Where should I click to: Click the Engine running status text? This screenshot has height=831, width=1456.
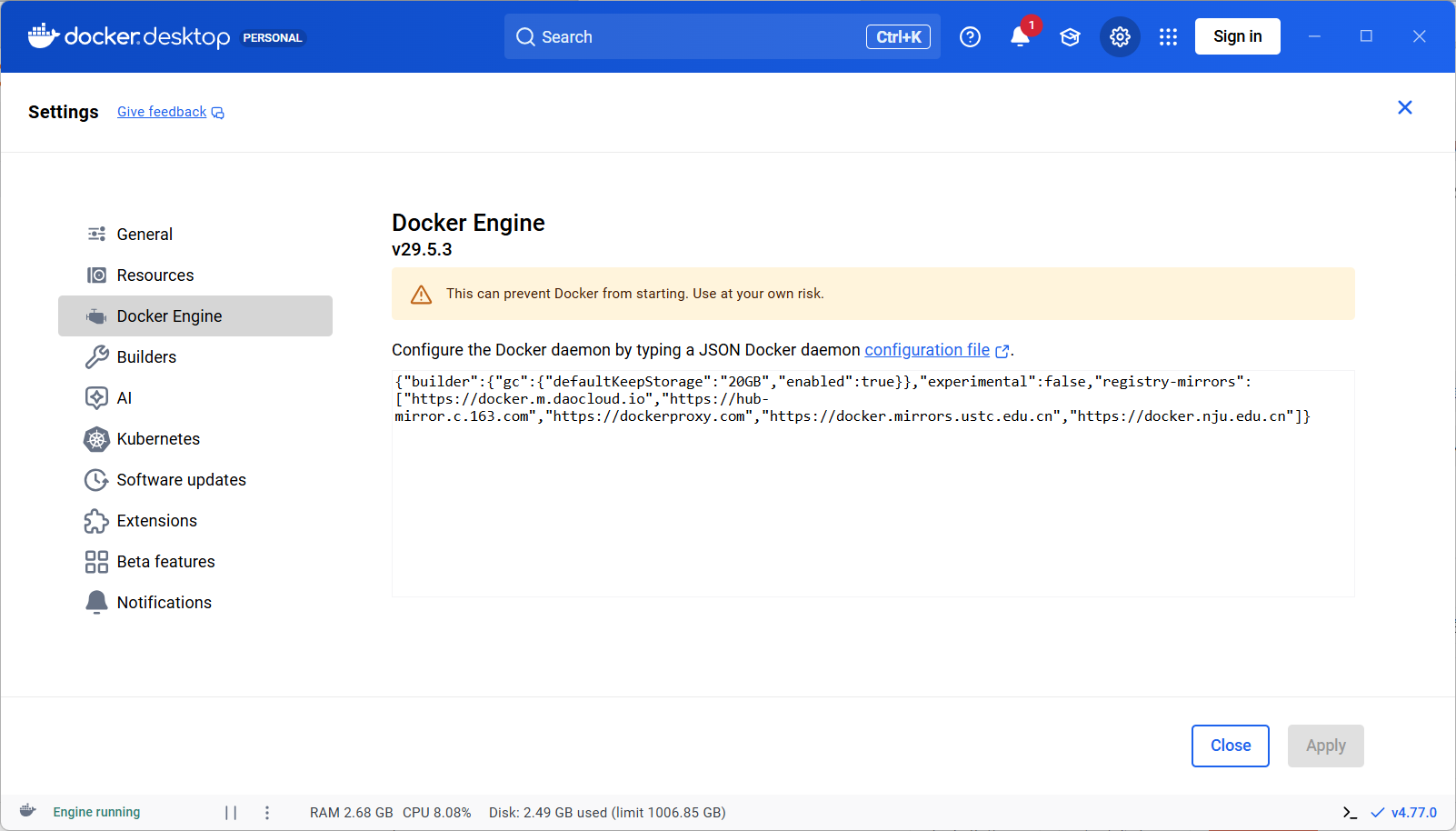point(96,812)
